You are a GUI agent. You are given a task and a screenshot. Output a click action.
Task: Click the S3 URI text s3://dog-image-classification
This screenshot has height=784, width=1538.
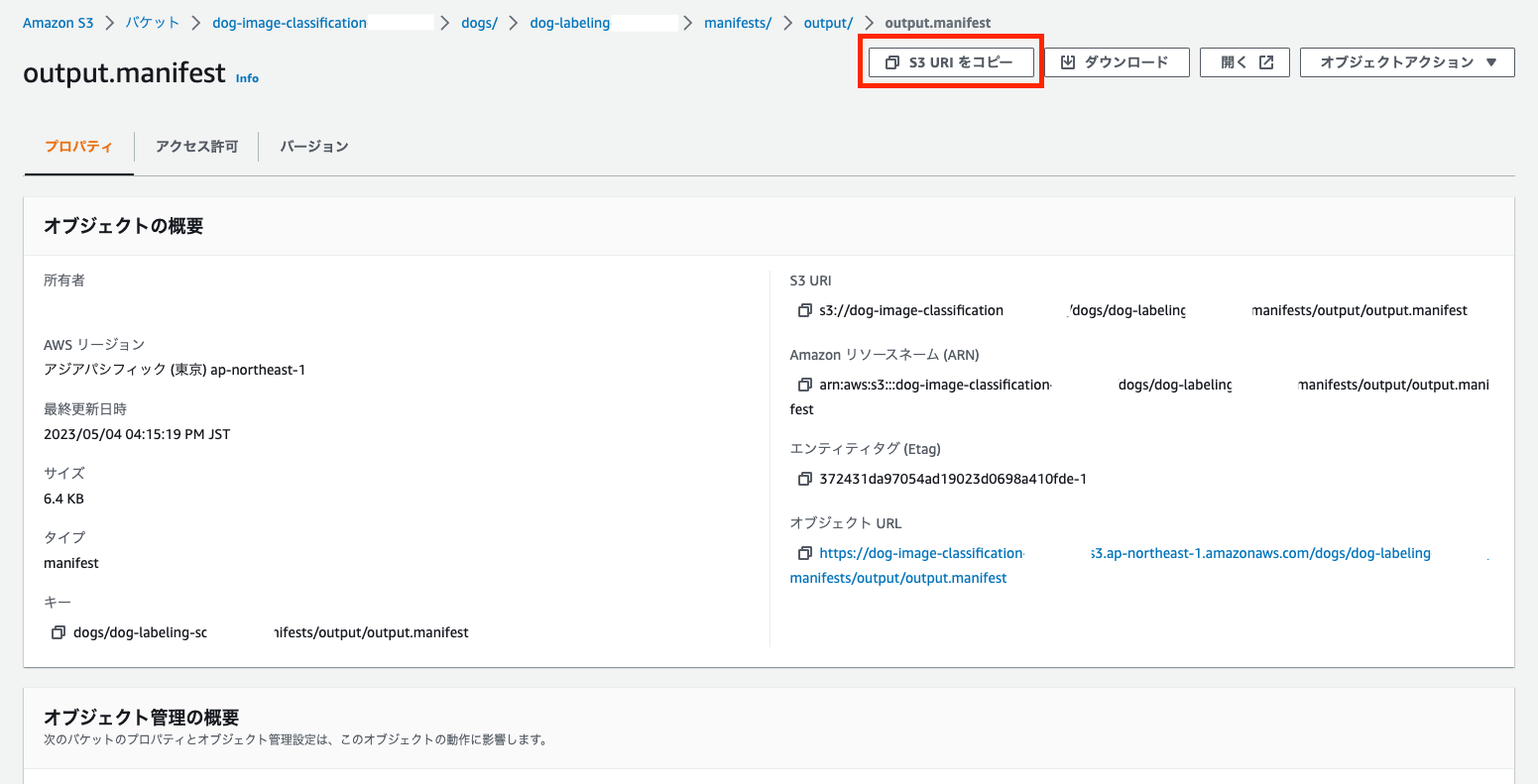[911, 310]
